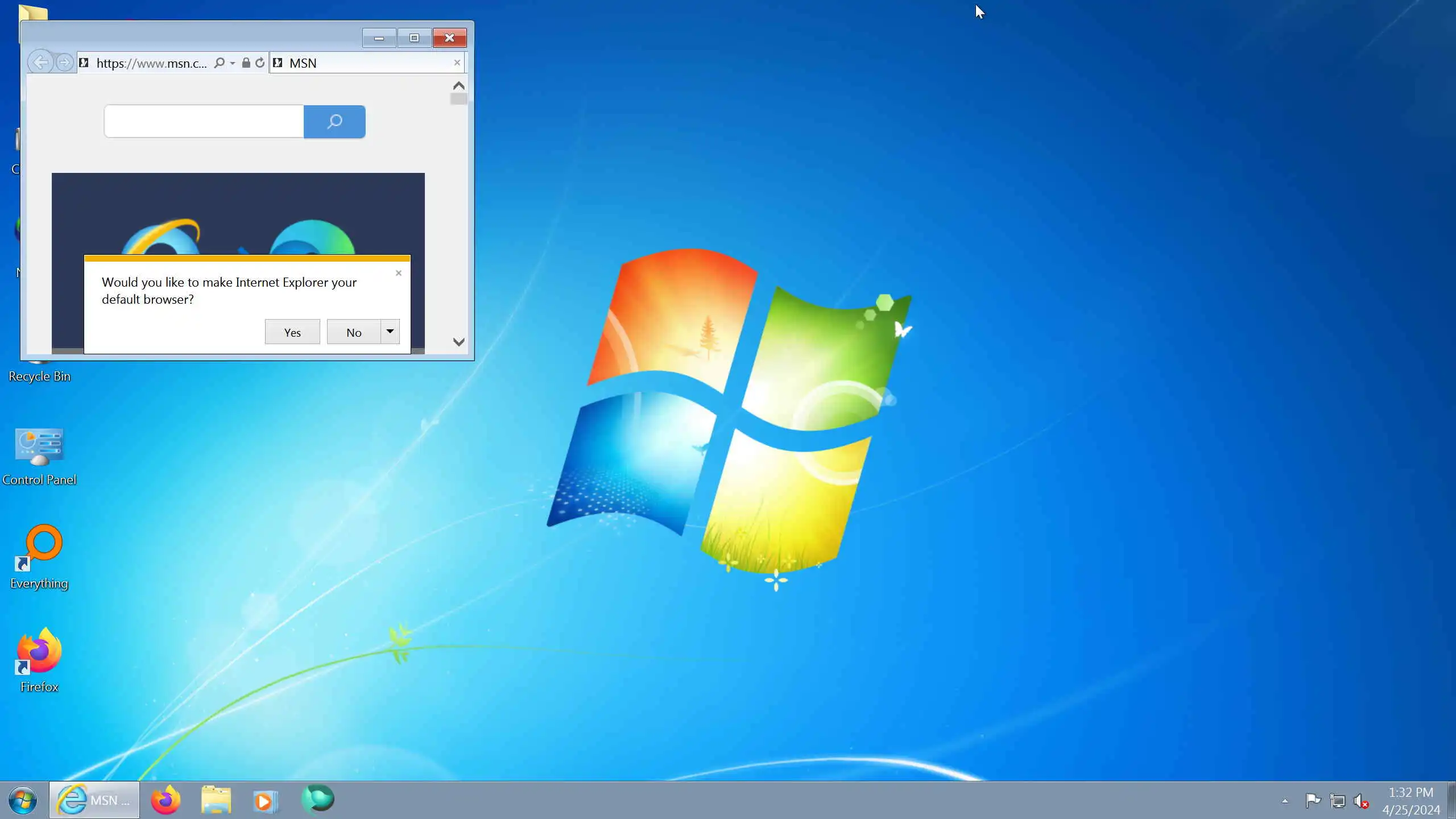Open Firefox from the taskbar
The image size is (1456, 819).
[x=166, y=800]
